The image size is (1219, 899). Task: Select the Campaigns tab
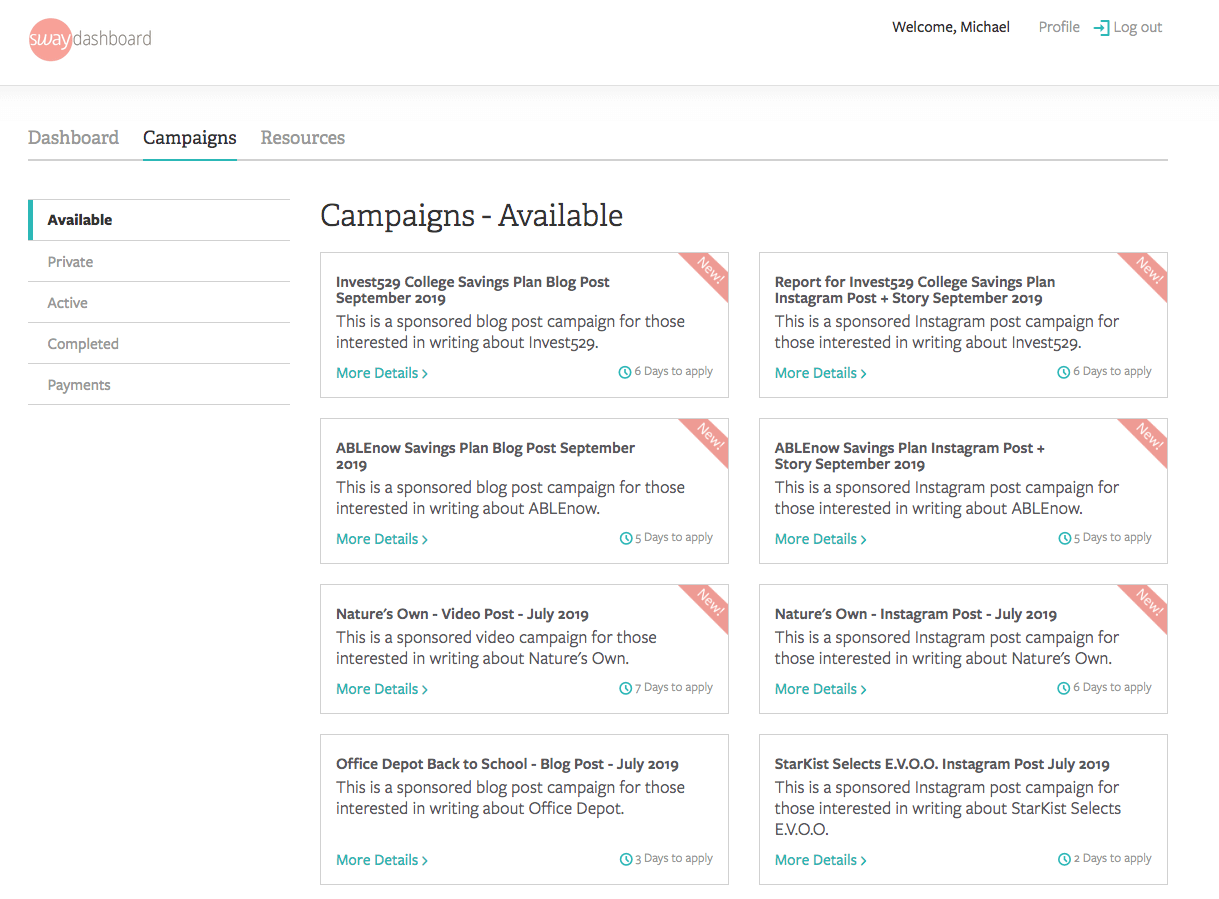coord(190,138)
